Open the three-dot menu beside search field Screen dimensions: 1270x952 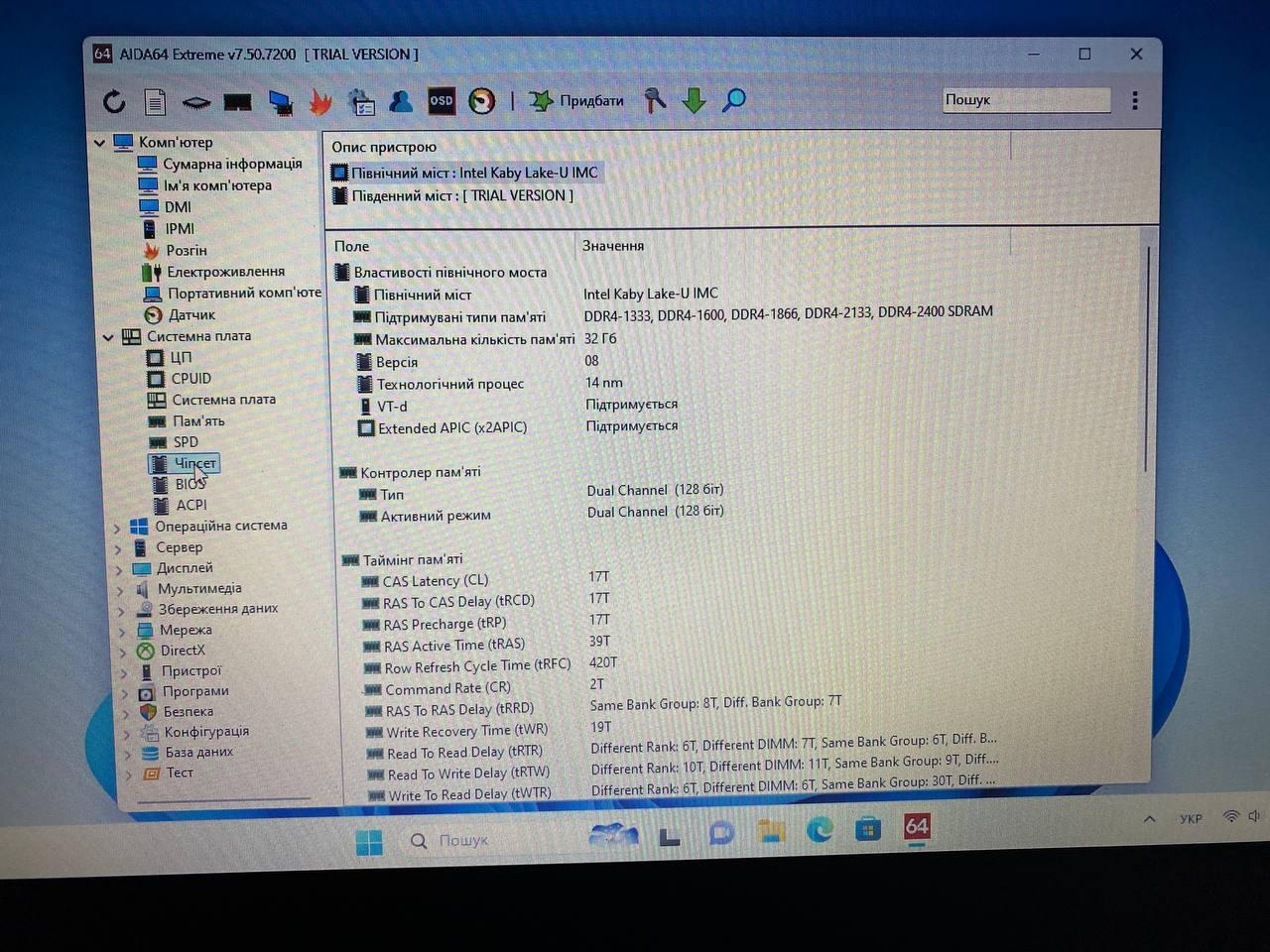coord(1135,100)
